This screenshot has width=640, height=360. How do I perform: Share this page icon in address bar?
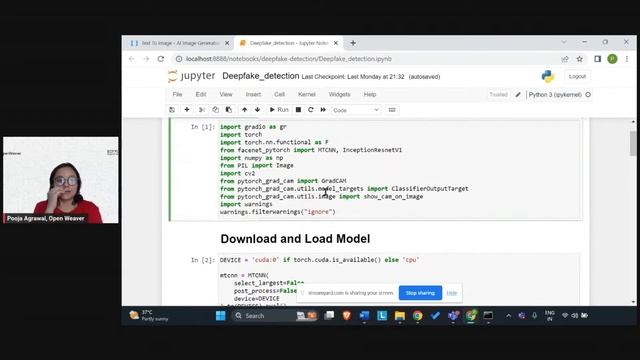pos(565,59)
